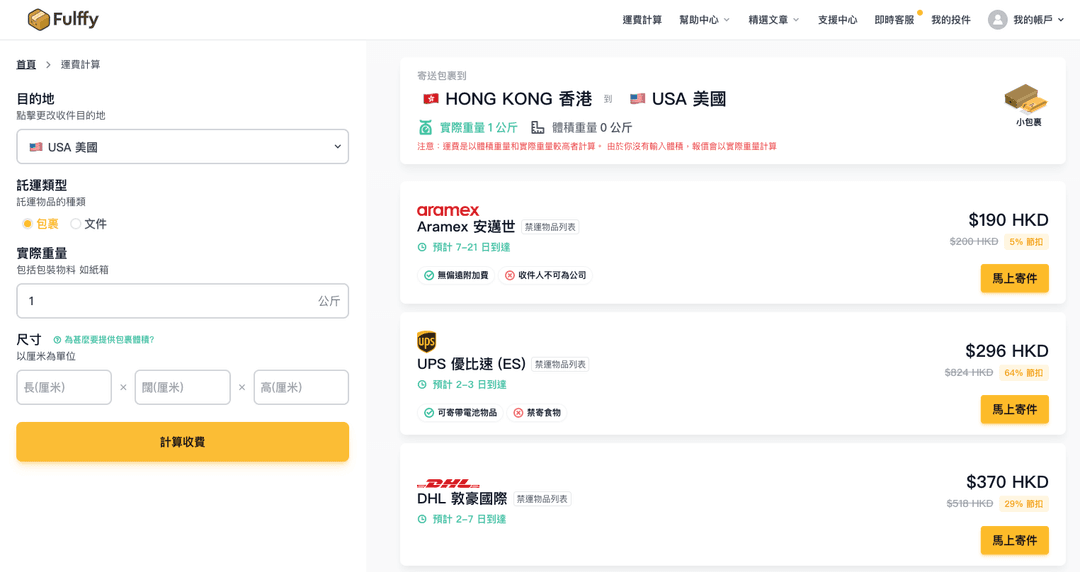The image size is (1080, 572).
Task: Click 馬上寄件 for Aramex
Action: [x=1014, y=278]
